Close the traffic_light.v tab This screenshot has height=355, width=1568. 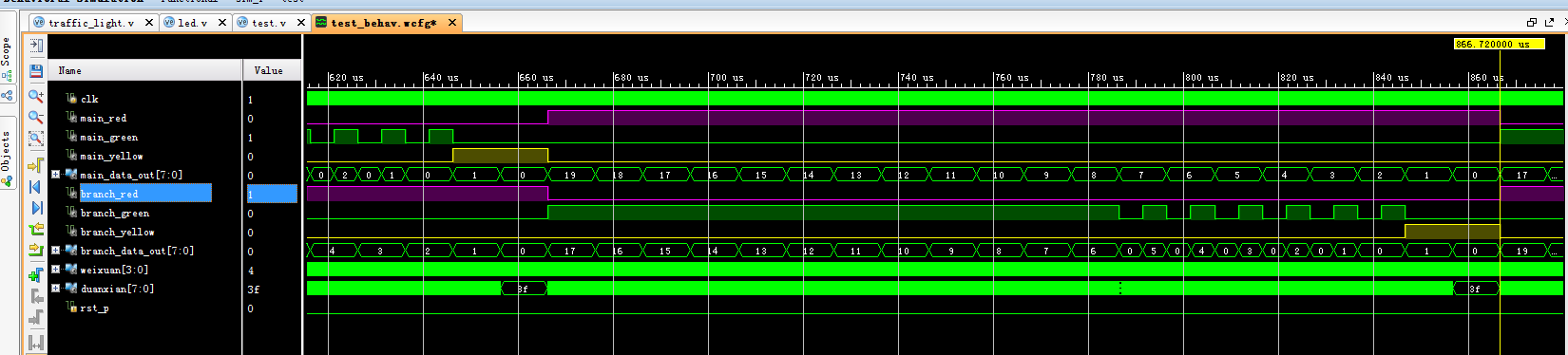tap(149, 23)
